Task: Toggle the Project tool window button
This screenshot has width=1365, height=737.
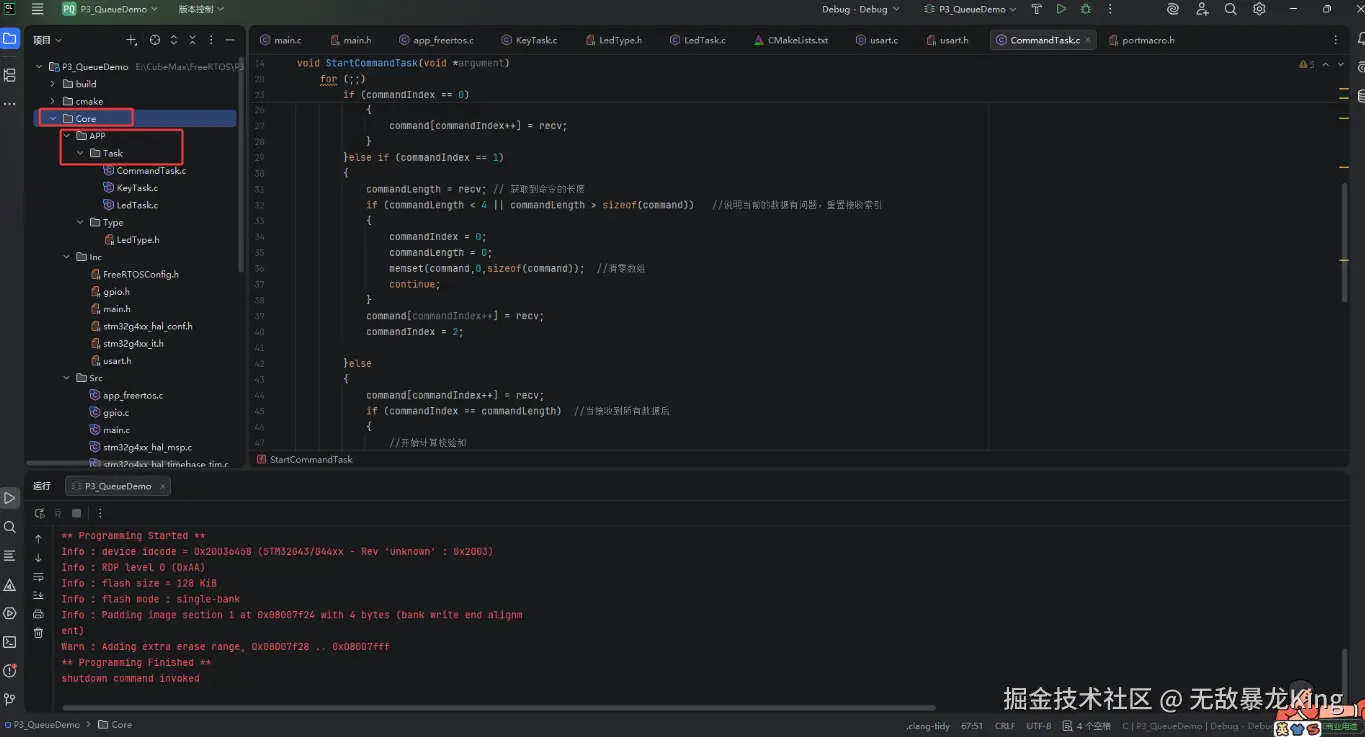Action: (x=10, y=40)
